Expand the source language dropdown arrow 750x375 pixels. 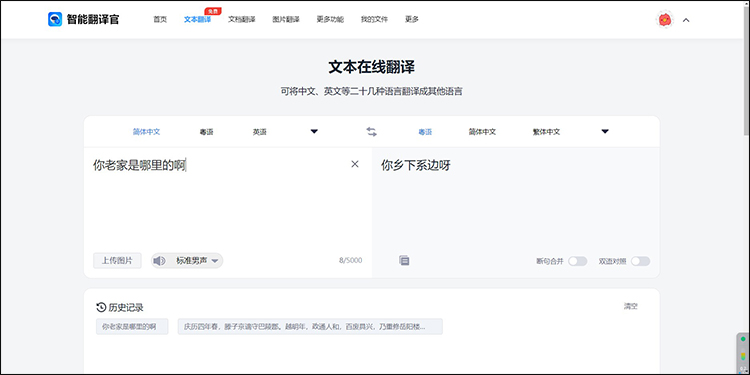coord(314,132)
